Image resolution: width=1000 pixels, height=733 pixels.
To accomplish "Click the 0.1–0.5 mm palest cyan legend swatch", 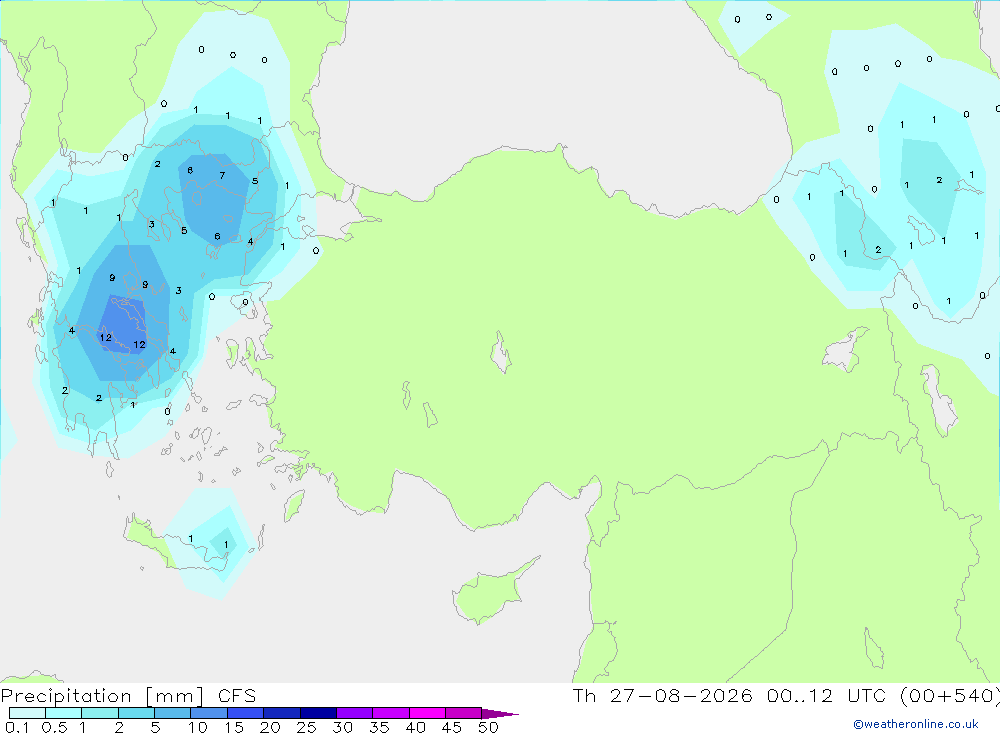I will 27,713.
